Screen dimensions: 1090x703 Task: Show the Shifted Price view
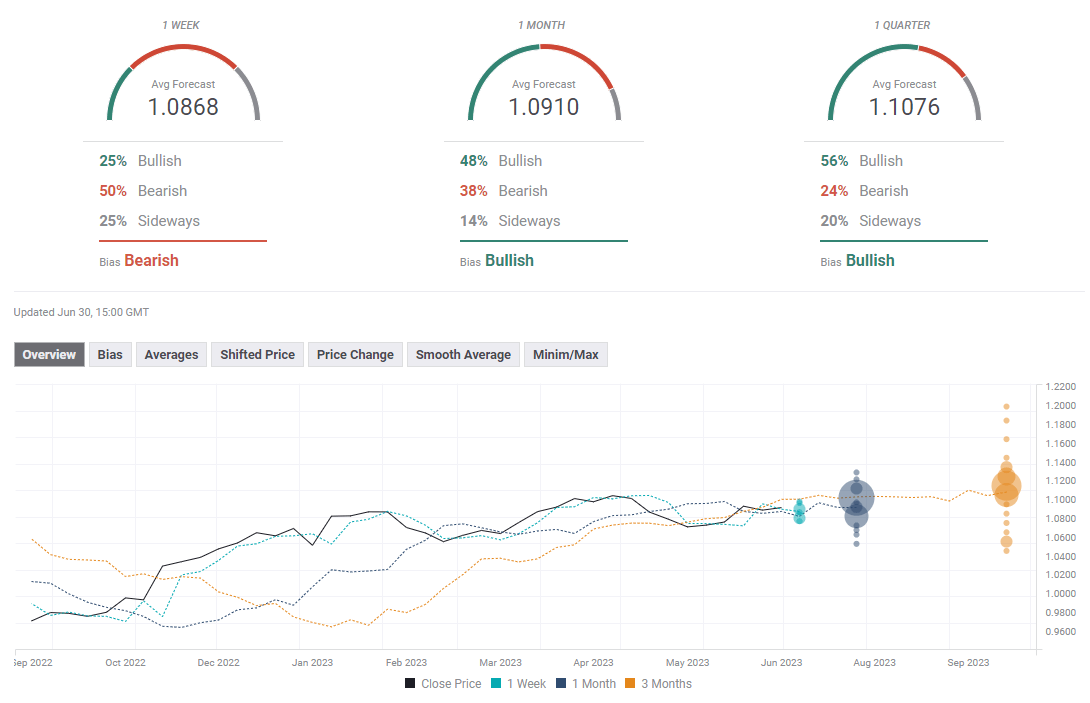pyautogui.click(x=257, y=355)
